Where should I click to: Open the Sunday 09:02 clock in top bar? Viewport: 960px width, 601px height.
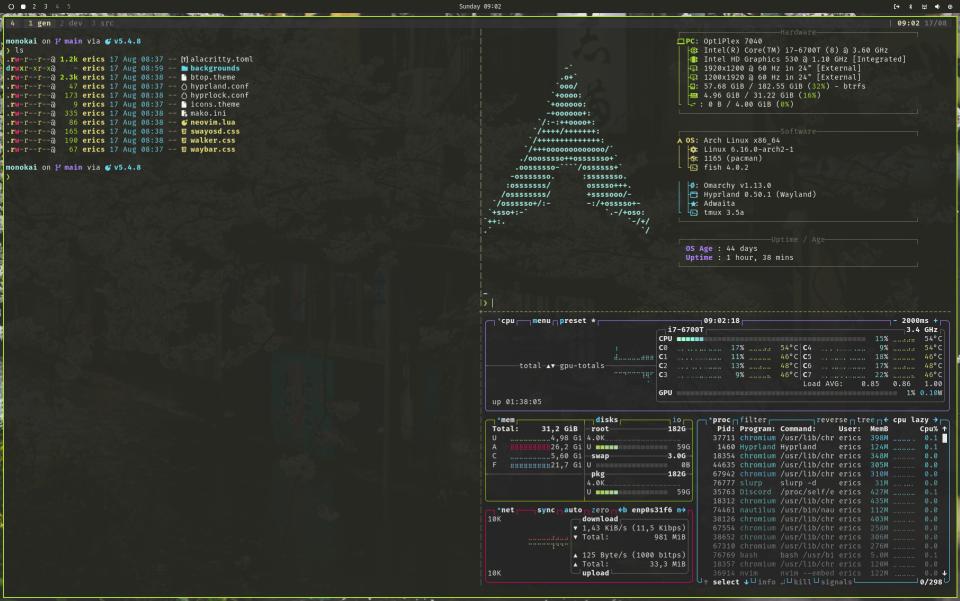click(480, 7)
